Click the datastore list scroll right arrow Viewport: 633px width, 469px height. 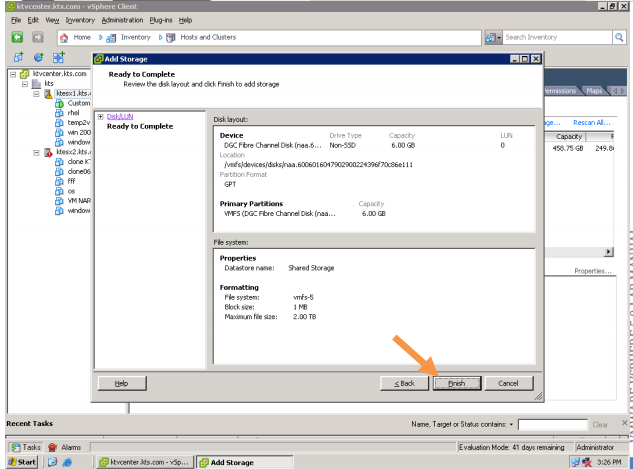pos(608,252)
